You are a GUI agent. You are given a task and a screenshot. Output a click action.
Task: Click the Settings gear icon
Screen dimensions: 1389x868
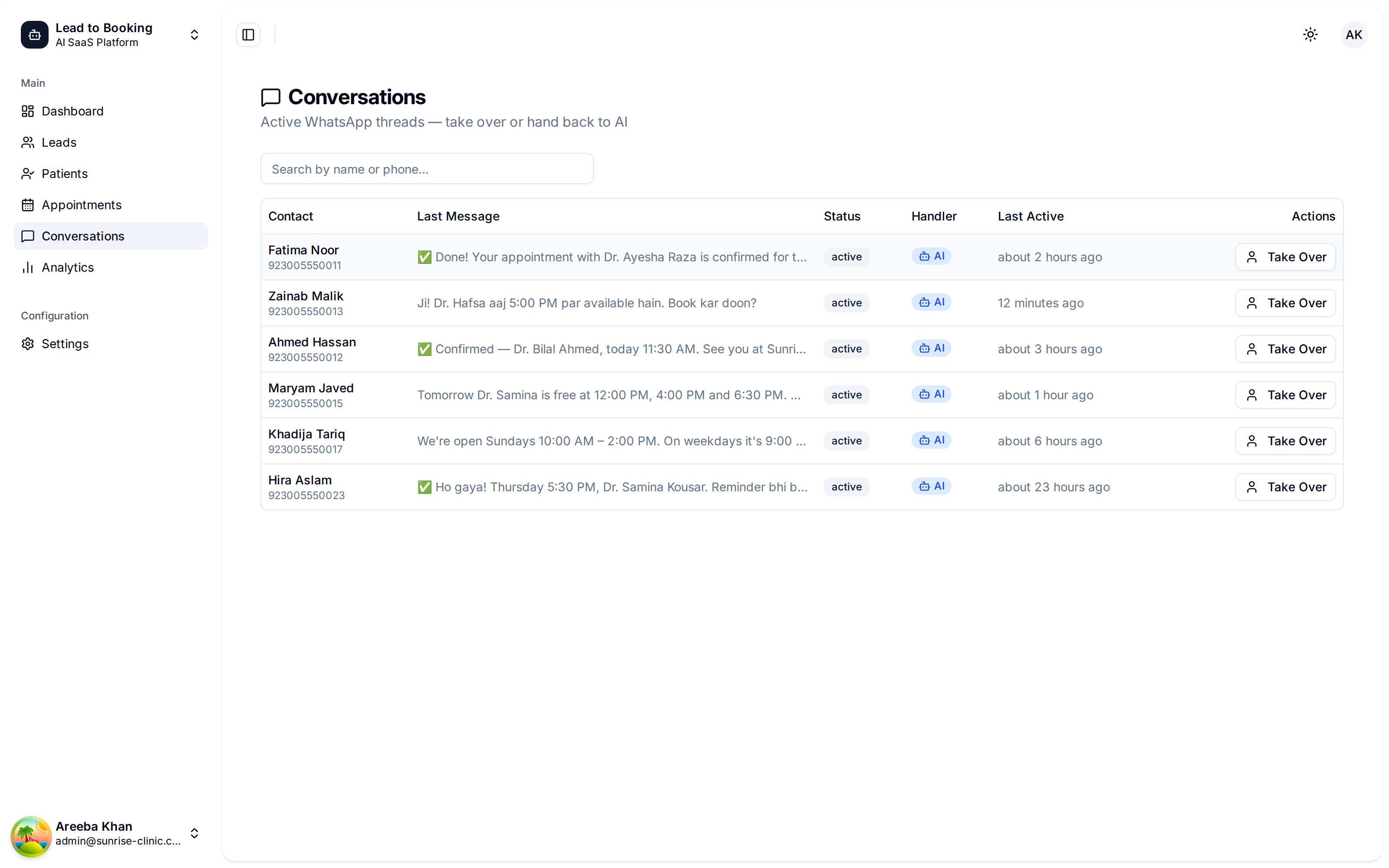(27, 343)
